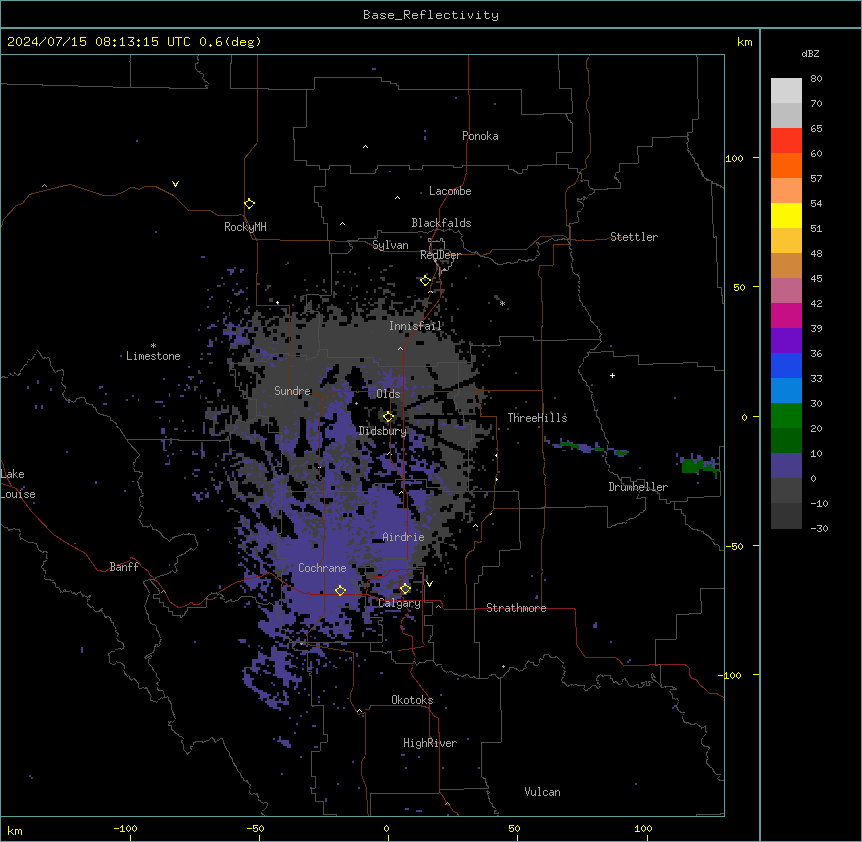The height and width of the screenshot is (842, 862).
Task: Click the magenta 42 dBZ legend swatch
Action: pos(786,315)
